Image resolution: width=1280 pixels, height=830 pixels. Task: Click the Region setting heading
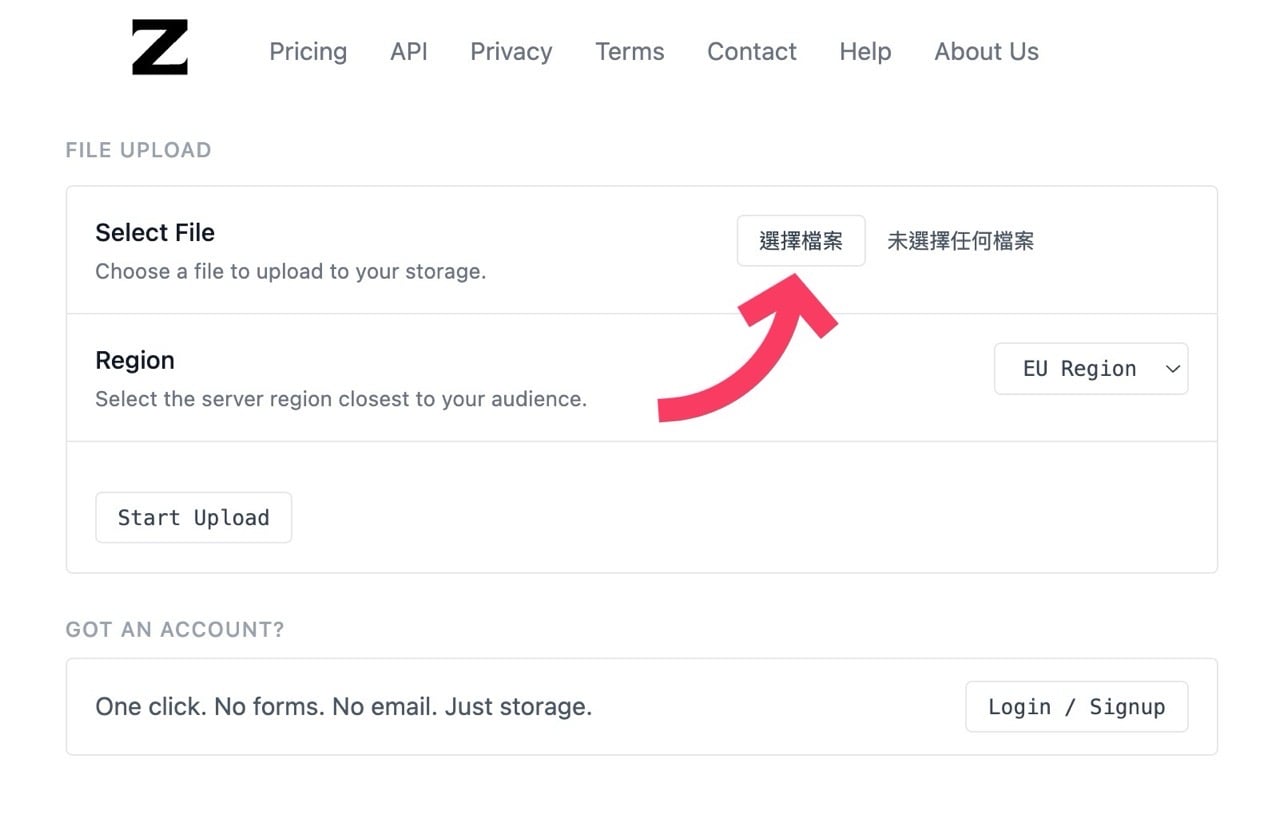(135, 360)
